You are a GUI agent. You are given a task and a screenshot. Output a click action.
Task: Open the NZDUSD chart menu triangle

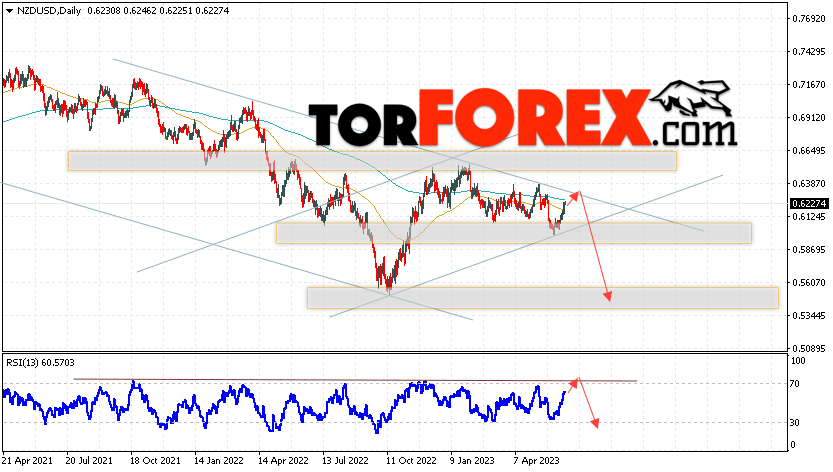9,11
